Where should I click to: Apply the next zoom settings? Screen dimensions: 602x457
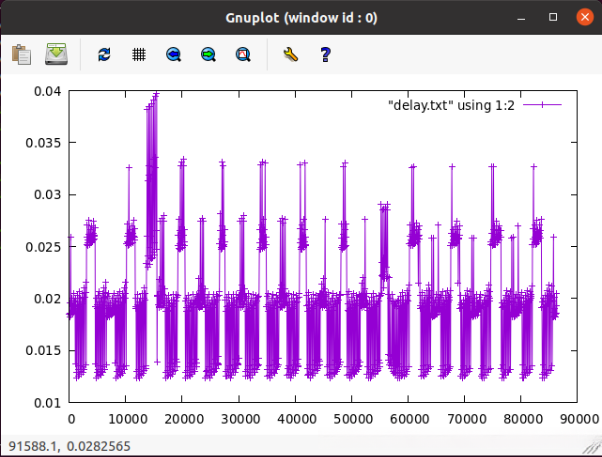pos(208,55)
